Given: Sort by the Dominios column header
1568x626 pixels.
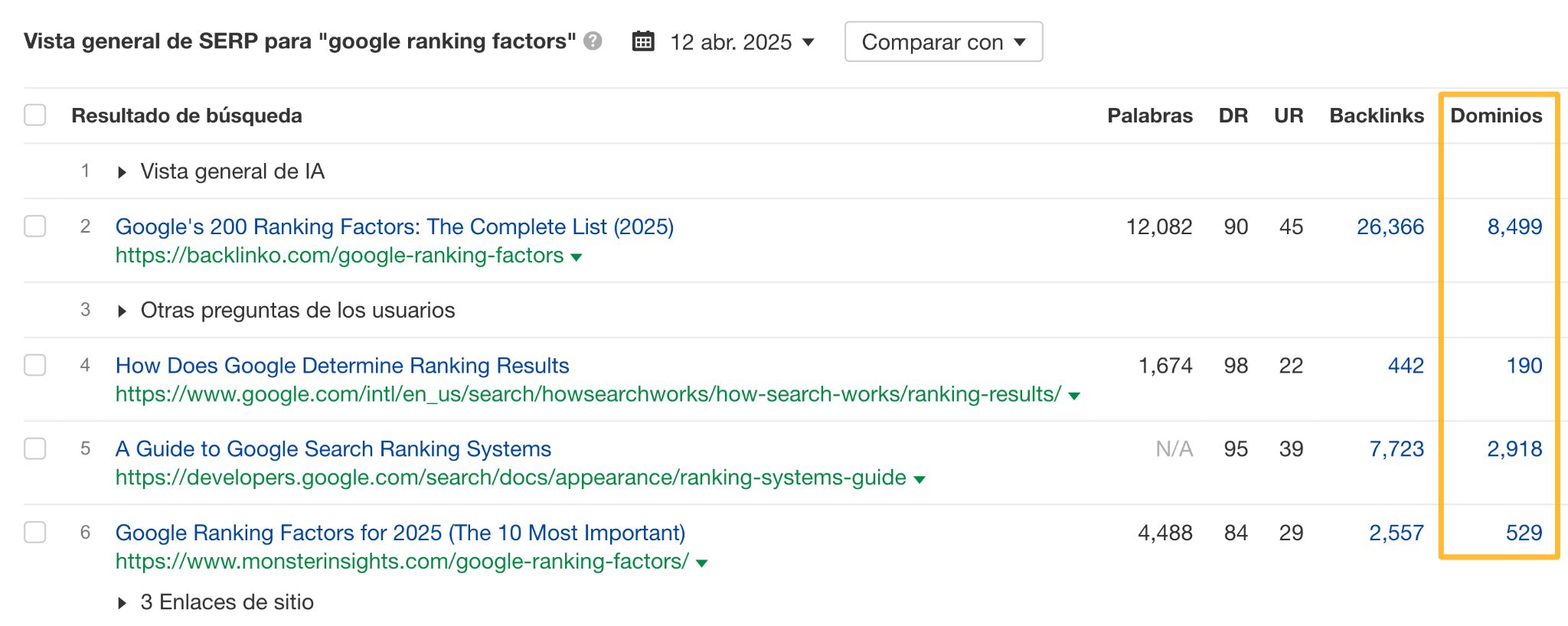Looking at the screenshot, I should (1497, 116).
